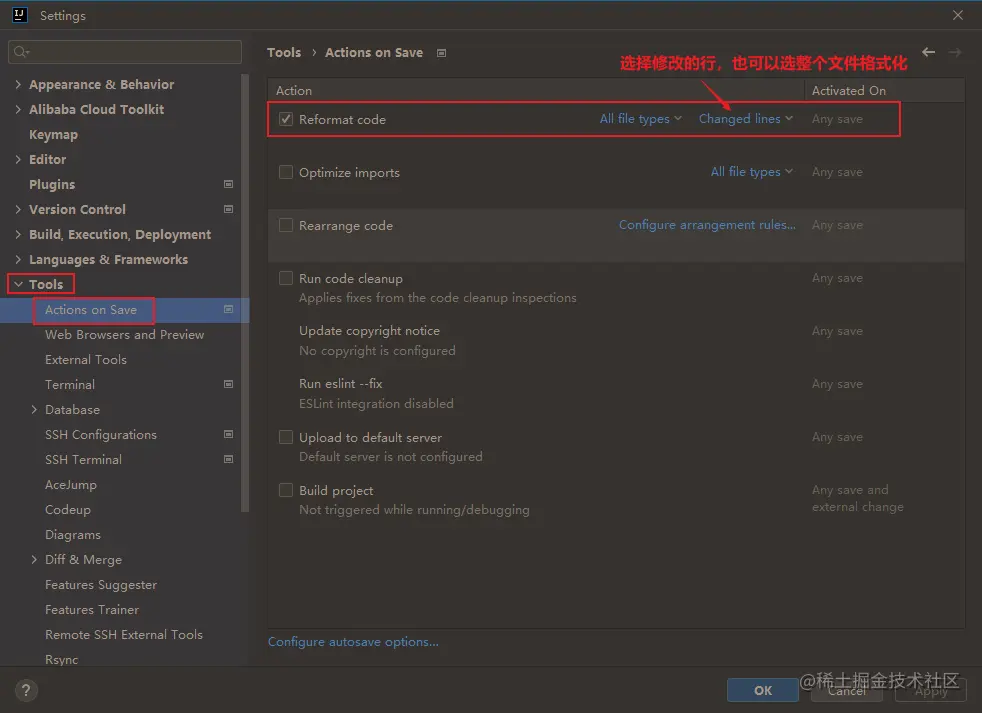This screenshot has width=982, height=713.
Task: Enable the Build project checkbox
Action: 286,490
